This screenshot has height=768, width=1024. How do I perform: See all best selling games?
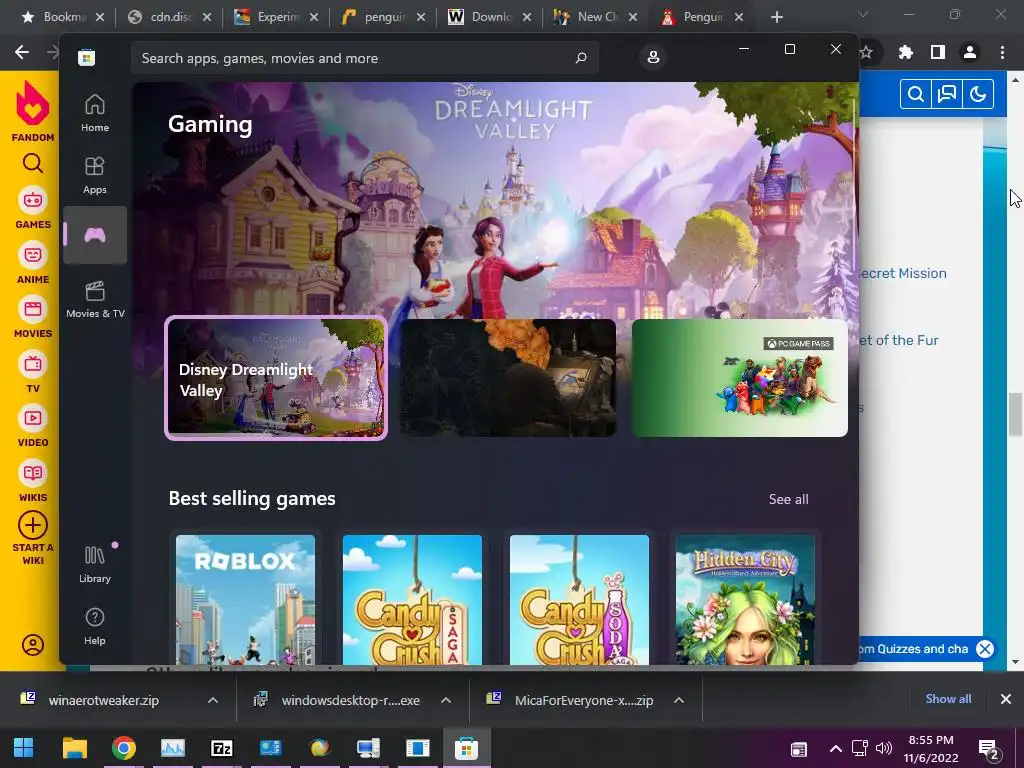tap(788, 499)
